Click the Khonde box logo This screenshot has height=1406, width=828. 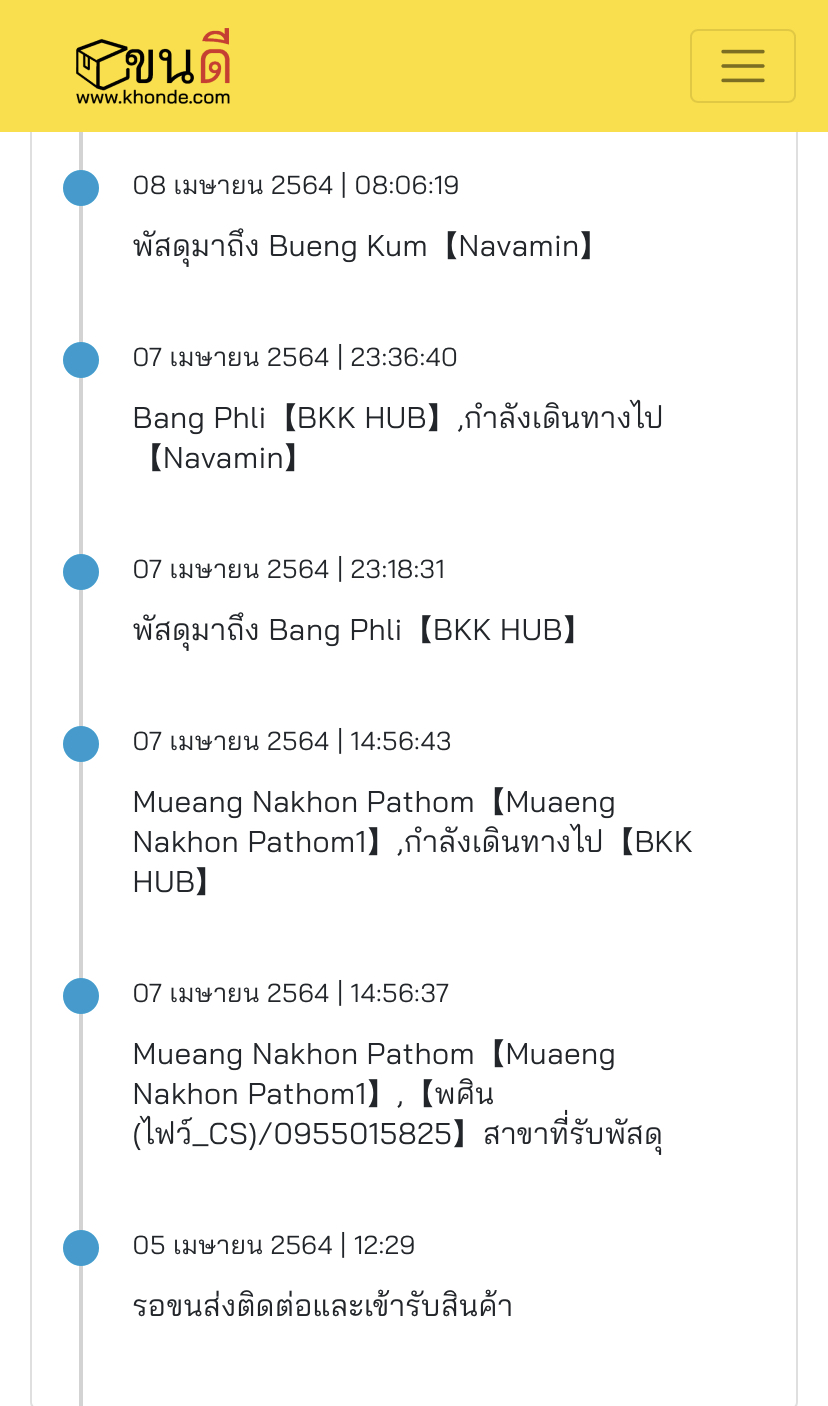(154, 62)
